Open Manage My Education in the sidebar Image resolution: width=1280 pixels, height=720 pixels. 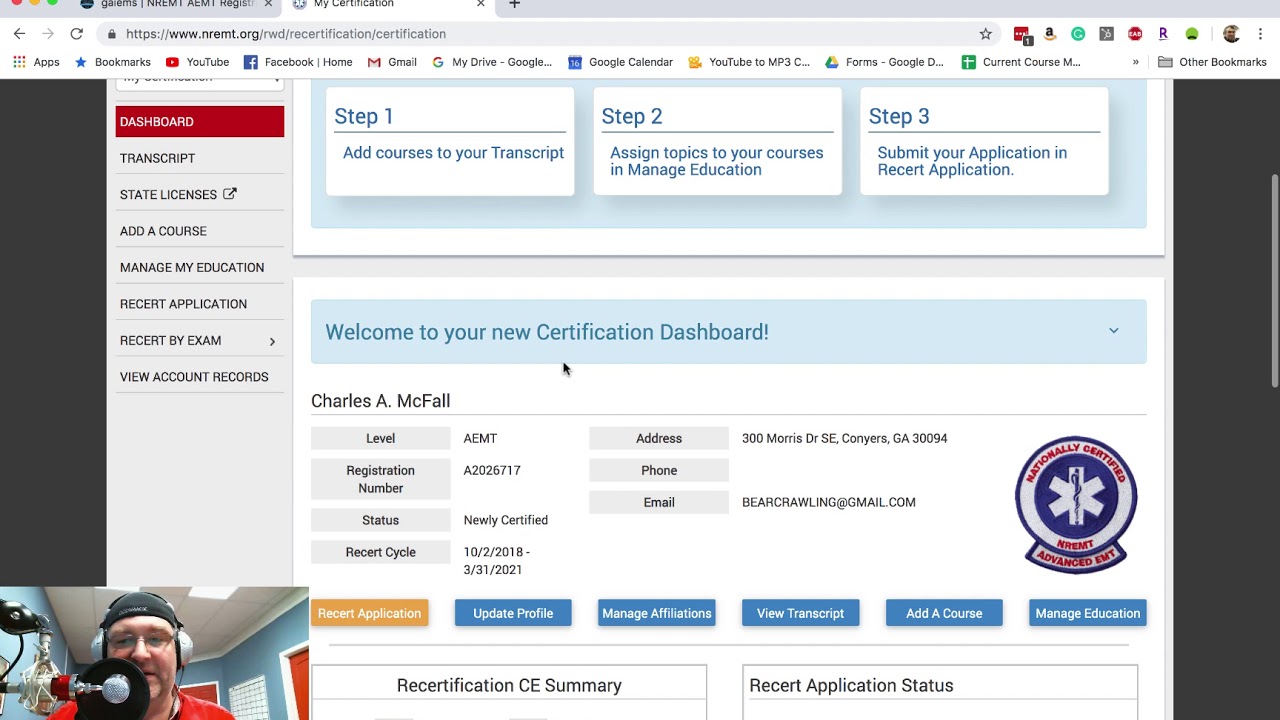(x=192, y=268)
